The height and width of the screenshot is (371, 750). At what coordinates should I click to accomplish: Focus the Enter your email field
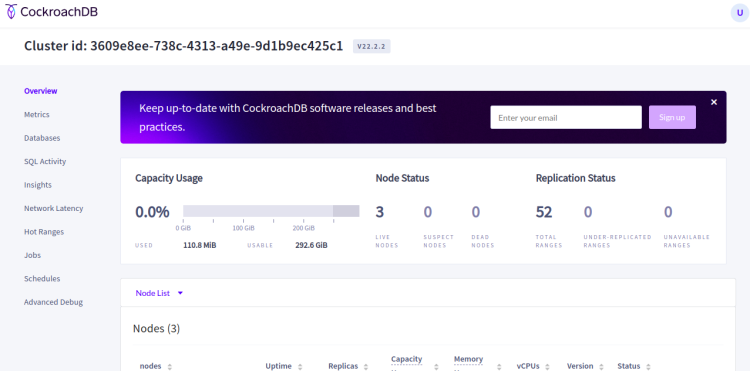click(566, 117)
